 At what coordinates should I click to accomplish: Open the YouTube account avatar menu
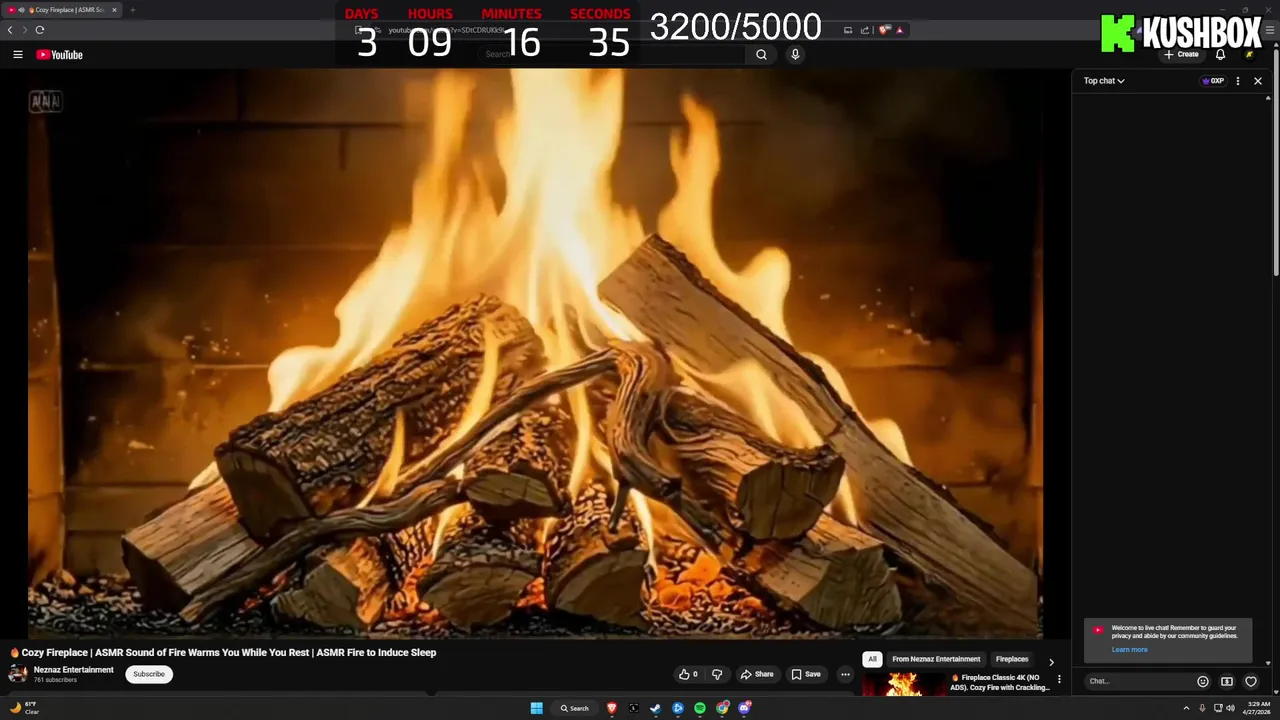[1249, 55]
